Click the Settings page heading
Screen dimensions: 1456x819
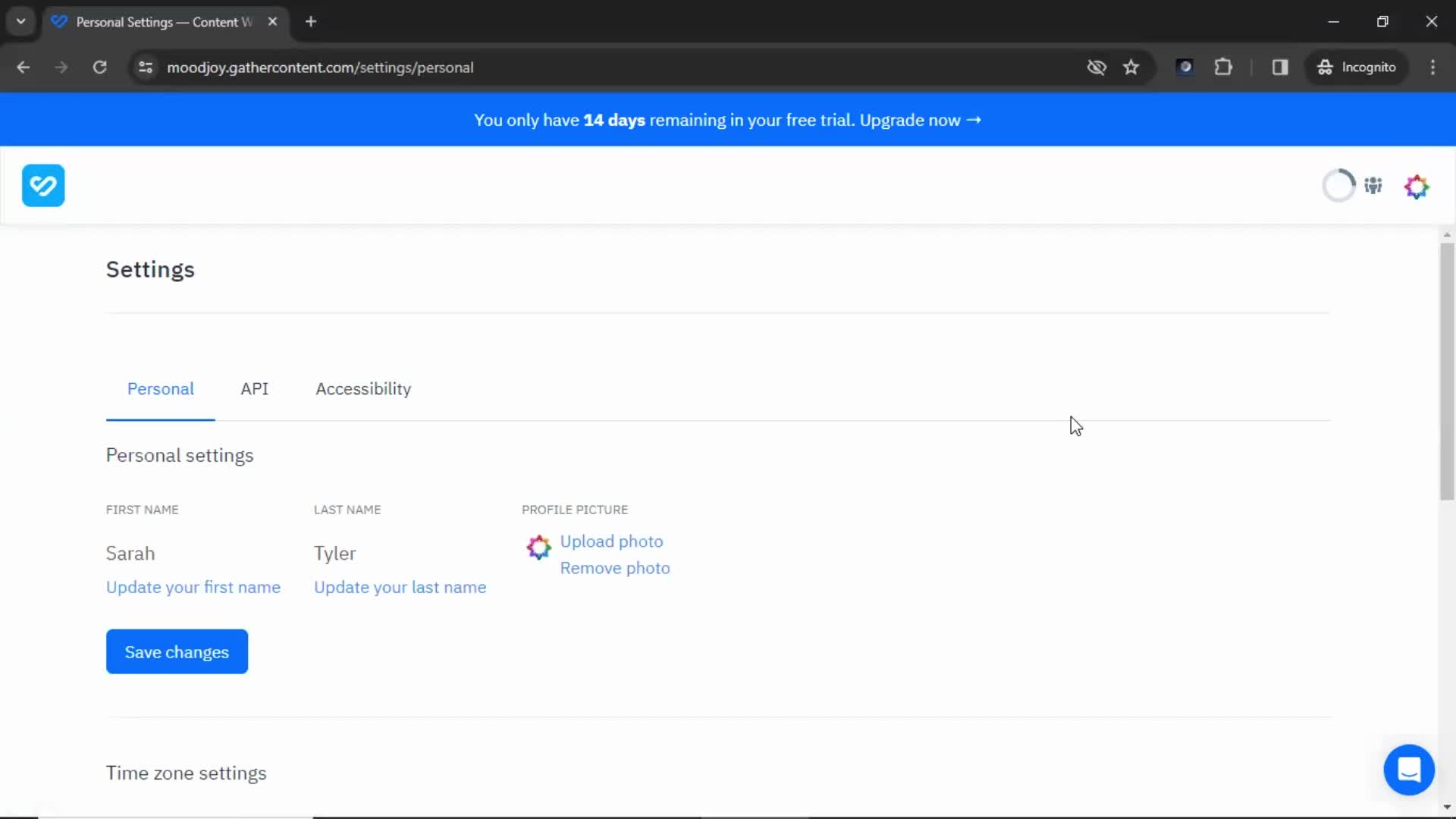[150, 270]
